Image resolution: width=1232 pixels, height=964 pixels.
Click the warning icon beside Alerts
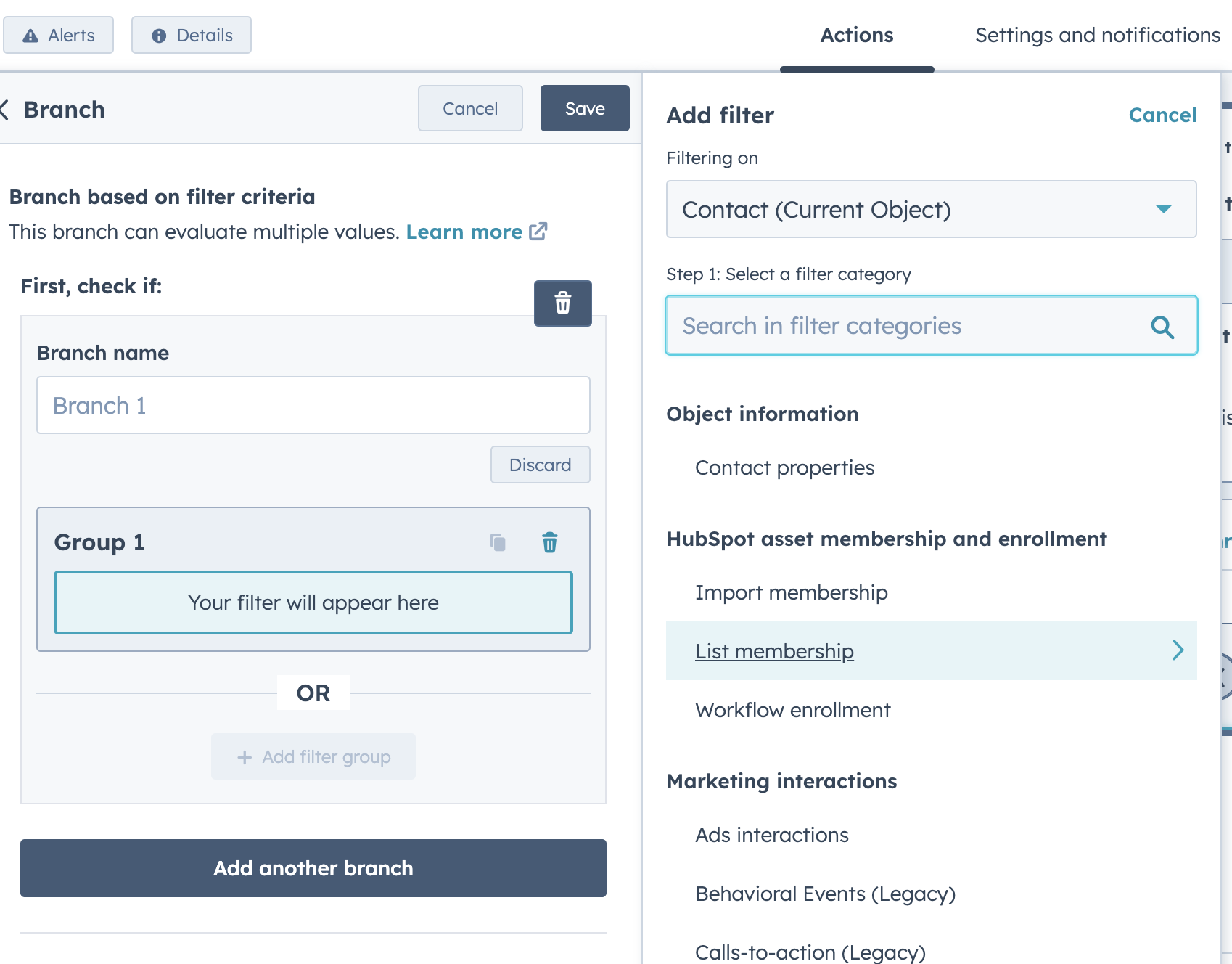pyautogui.click(x=30, y=35)
